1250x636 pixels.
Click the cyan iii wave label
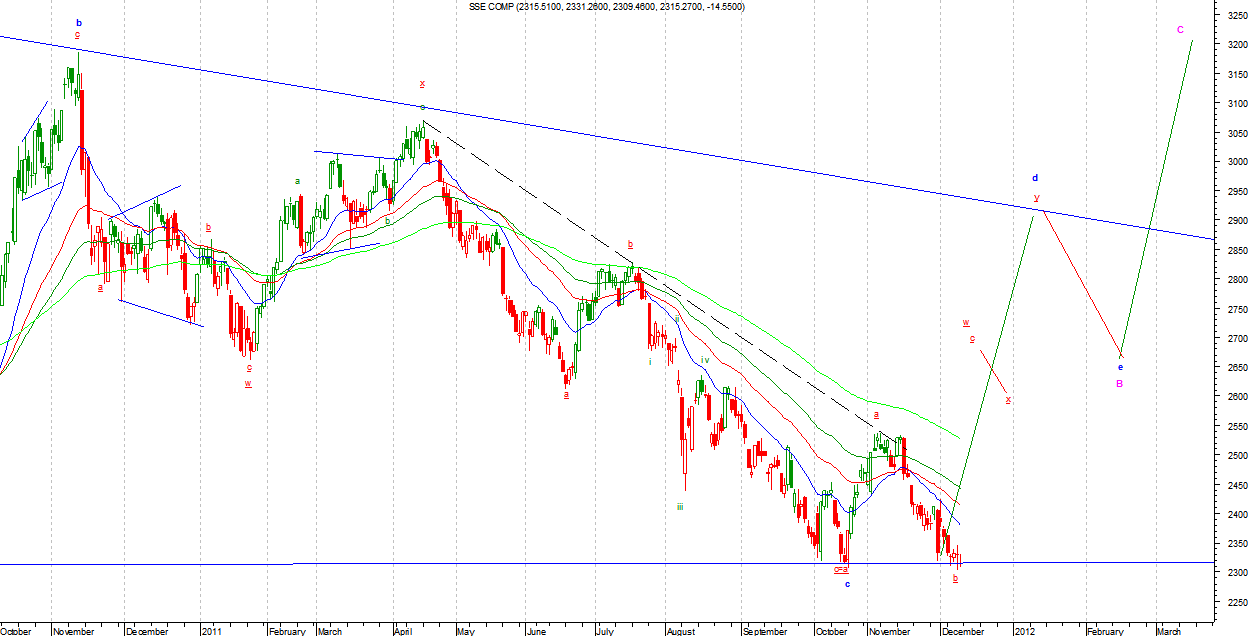point(680,507)
